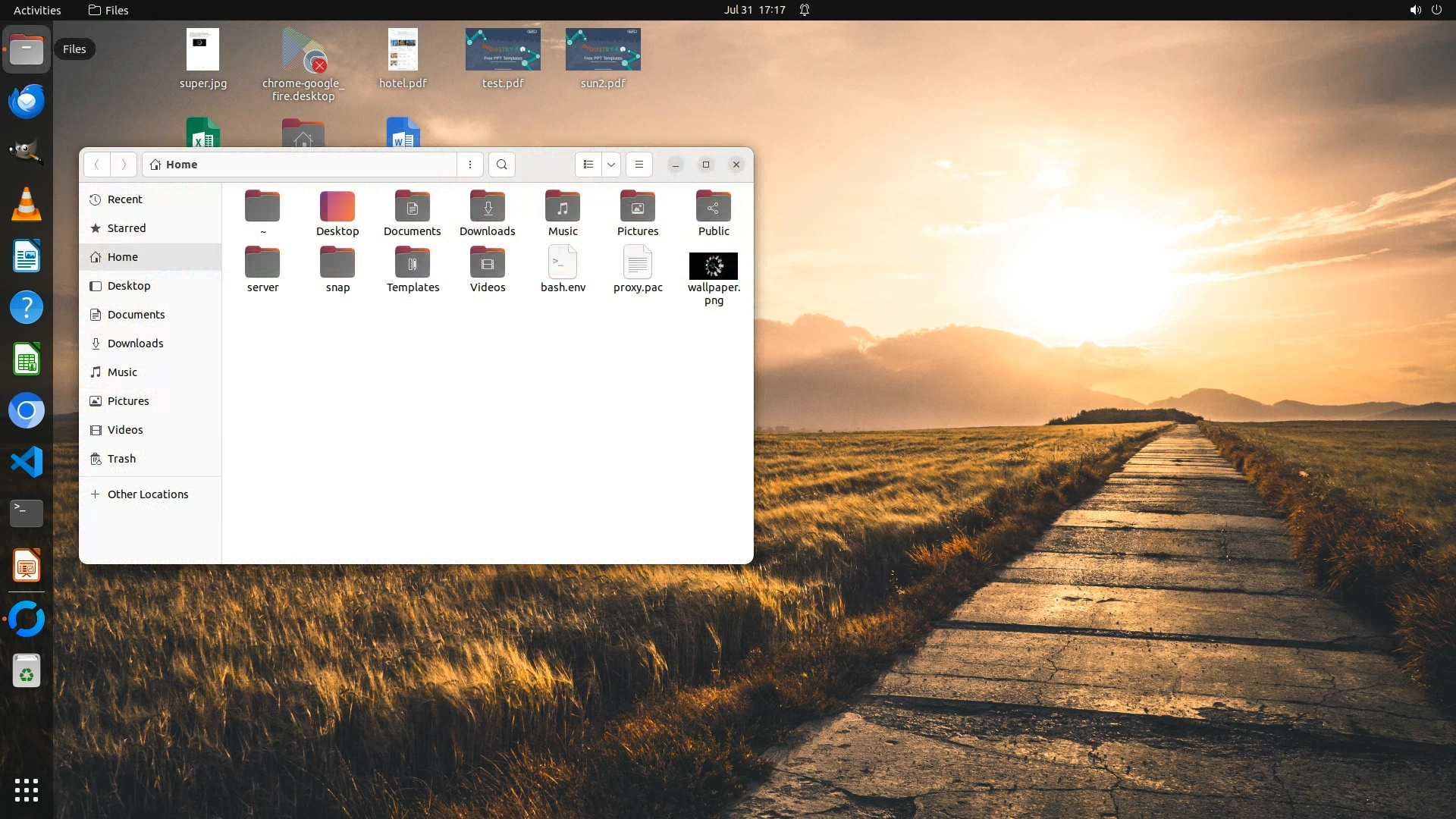Go back with the back arrow
The image size is (1456, 819).
[x=97, y=165]
